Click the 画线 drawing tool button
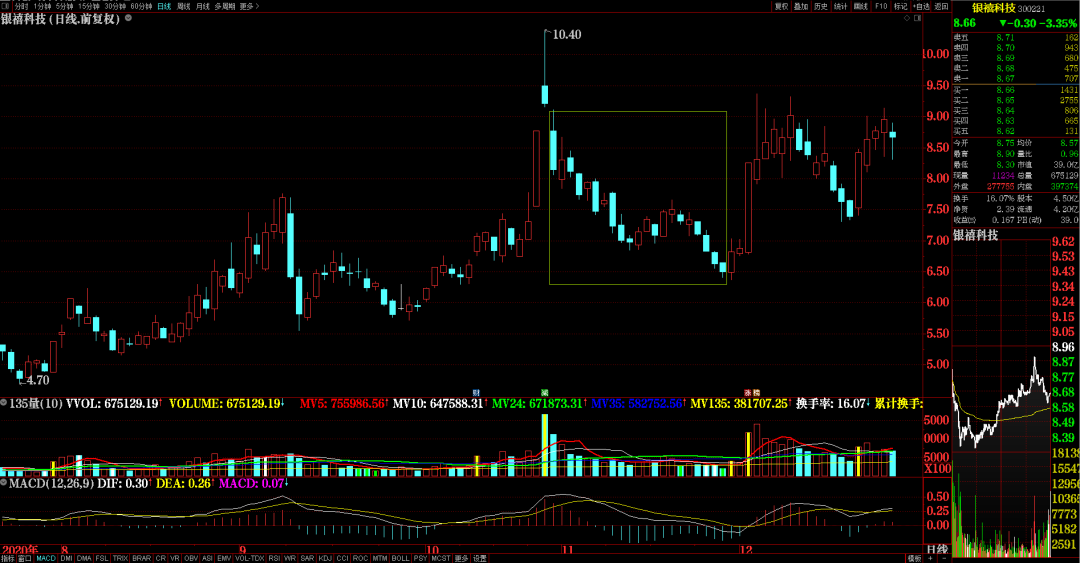Screen dimensions: 1080x563 [x=861, y=6]
